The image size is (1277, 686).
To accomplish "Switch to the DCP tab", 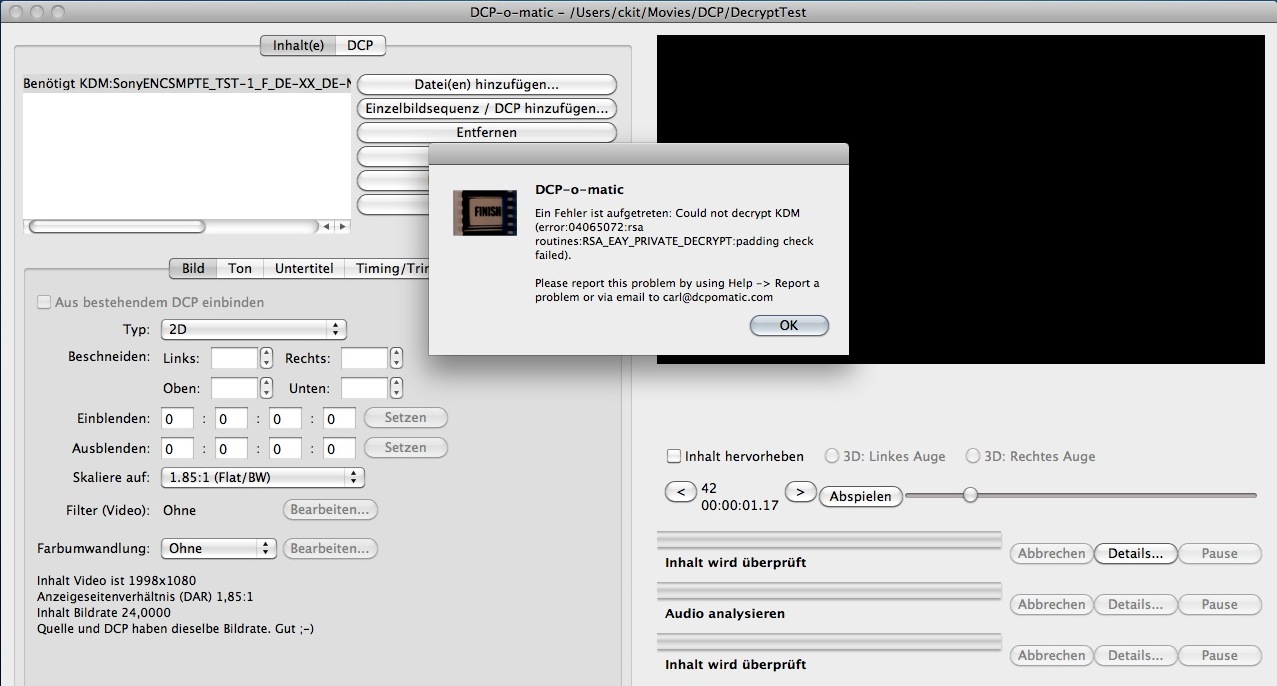I will pos(360,45).
